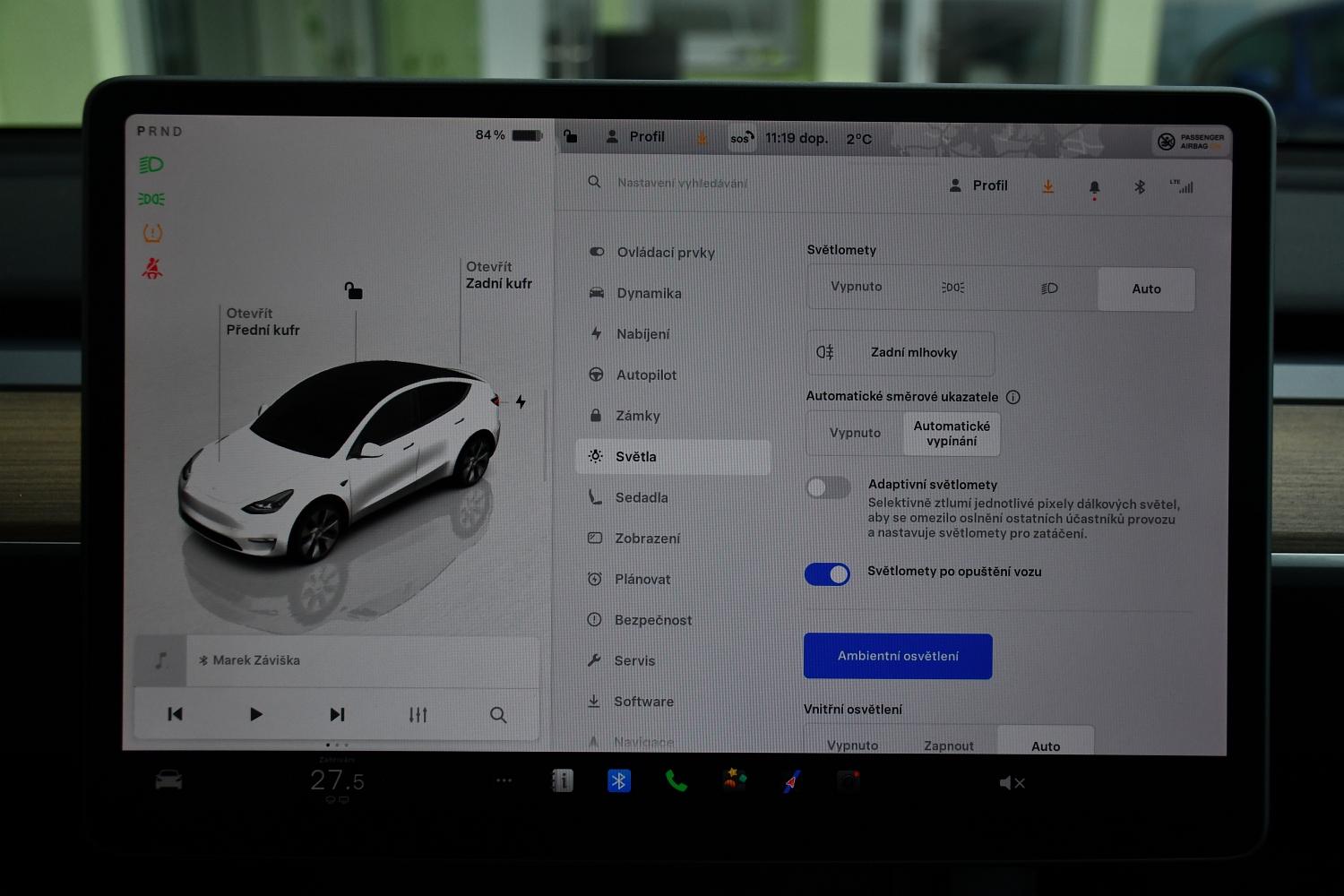This screenshot has width=1344, height=896.
Task: Disable Světlomety po opuštění vozu toggle
Action: click(x=827, y=574)
